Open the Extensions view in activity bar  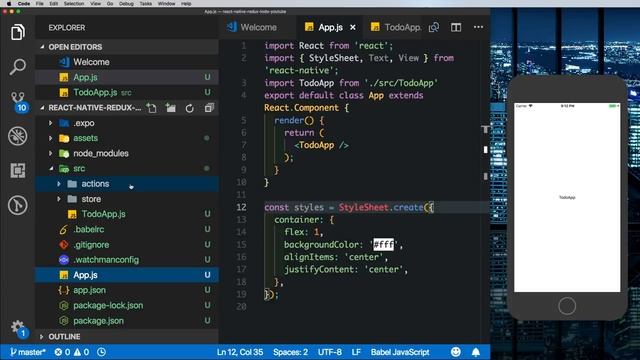tap(18, 170)
